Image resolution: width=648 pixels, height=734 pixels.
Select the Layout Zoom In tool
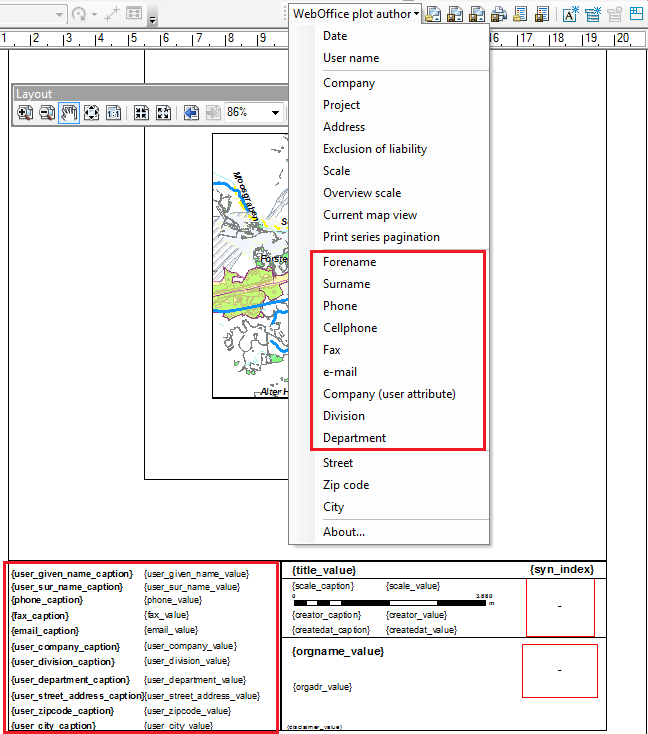coord(25,113)
